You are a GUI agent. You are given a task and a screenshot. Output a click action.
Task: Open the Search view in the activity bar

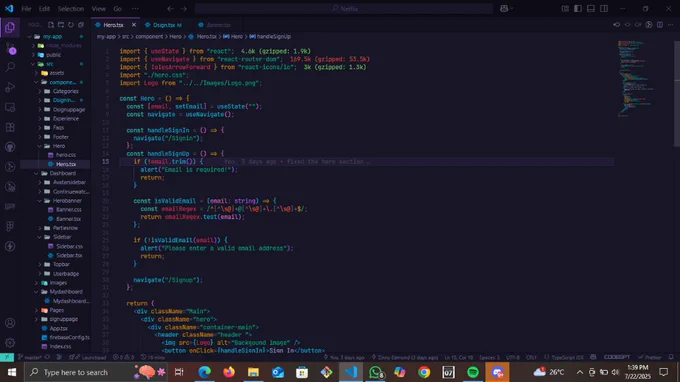[10, 67]
